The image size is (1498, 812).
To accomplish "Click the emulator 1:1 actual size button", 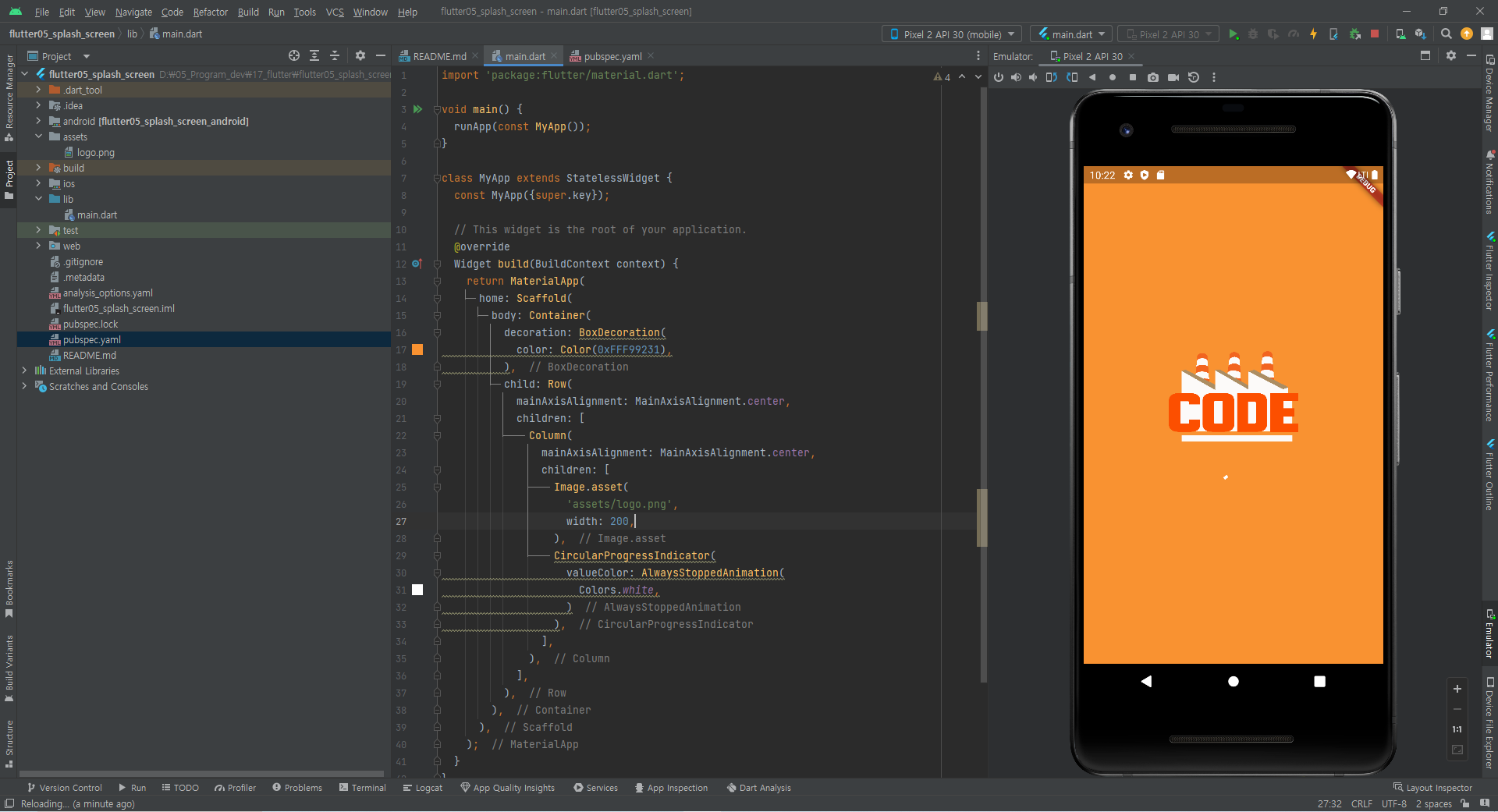I will point(1457,729).
